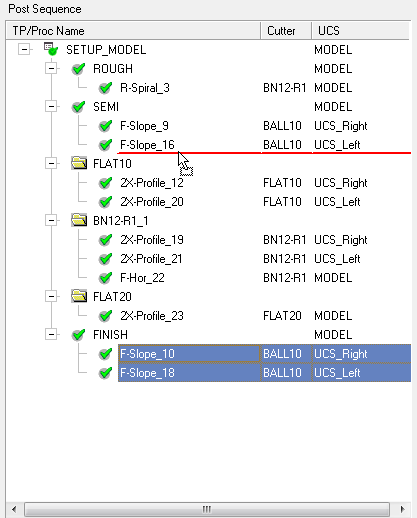Image resolution: width=417 pixels, height=518 pixels.
Task: Collapse the SETUP_MODEL tree node
Action: (x=24, y=50)
